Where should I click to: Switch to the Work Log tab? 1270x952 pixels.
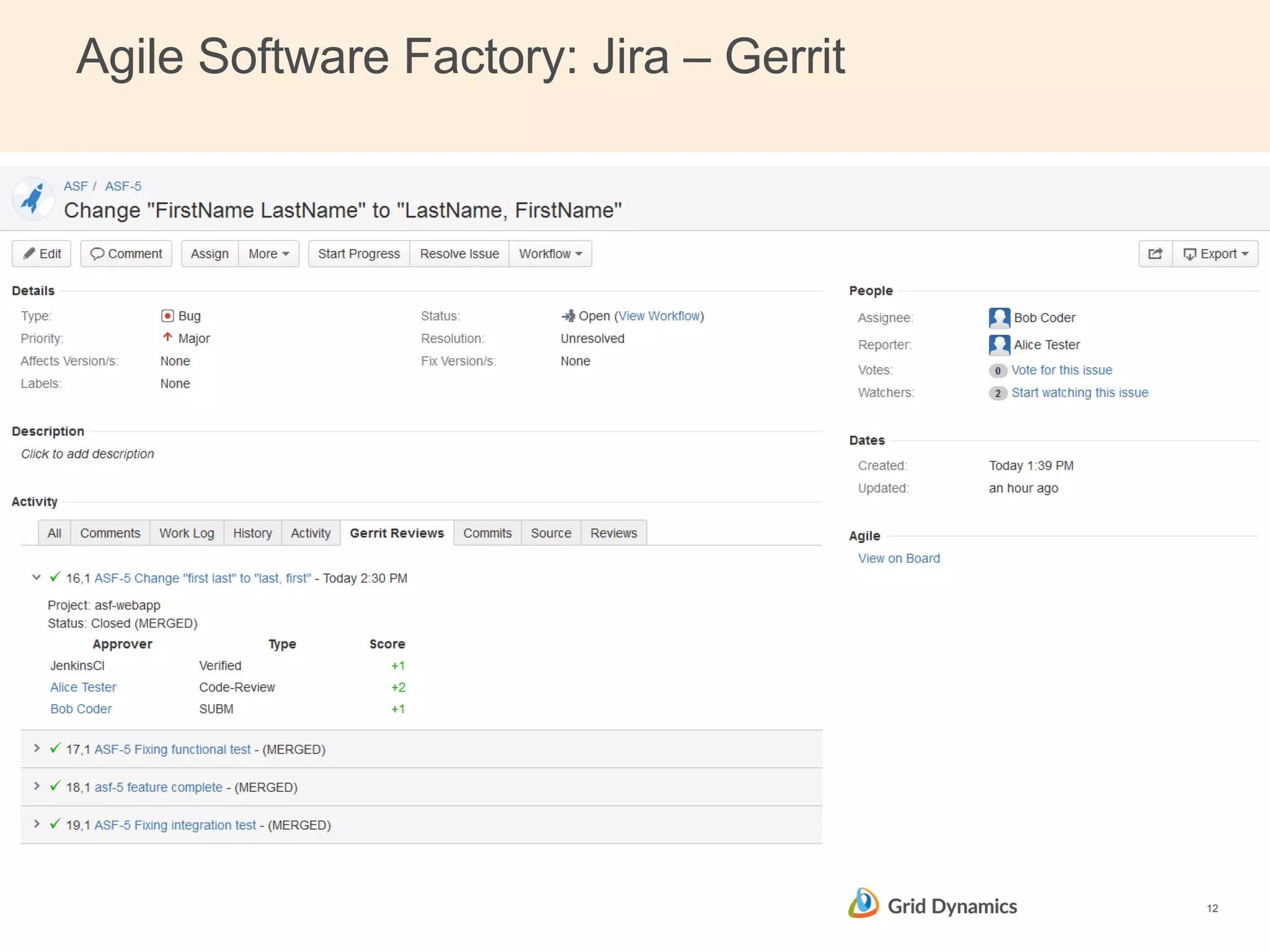(x=187, y=533)
